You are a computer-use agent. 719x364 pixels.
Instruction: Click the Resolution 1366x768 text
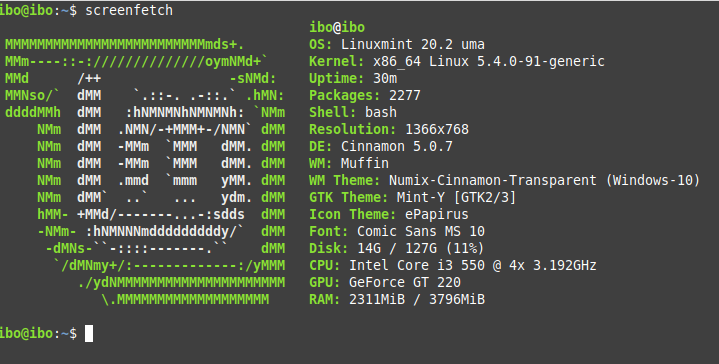pyautogui.click(x=389, y=129)
